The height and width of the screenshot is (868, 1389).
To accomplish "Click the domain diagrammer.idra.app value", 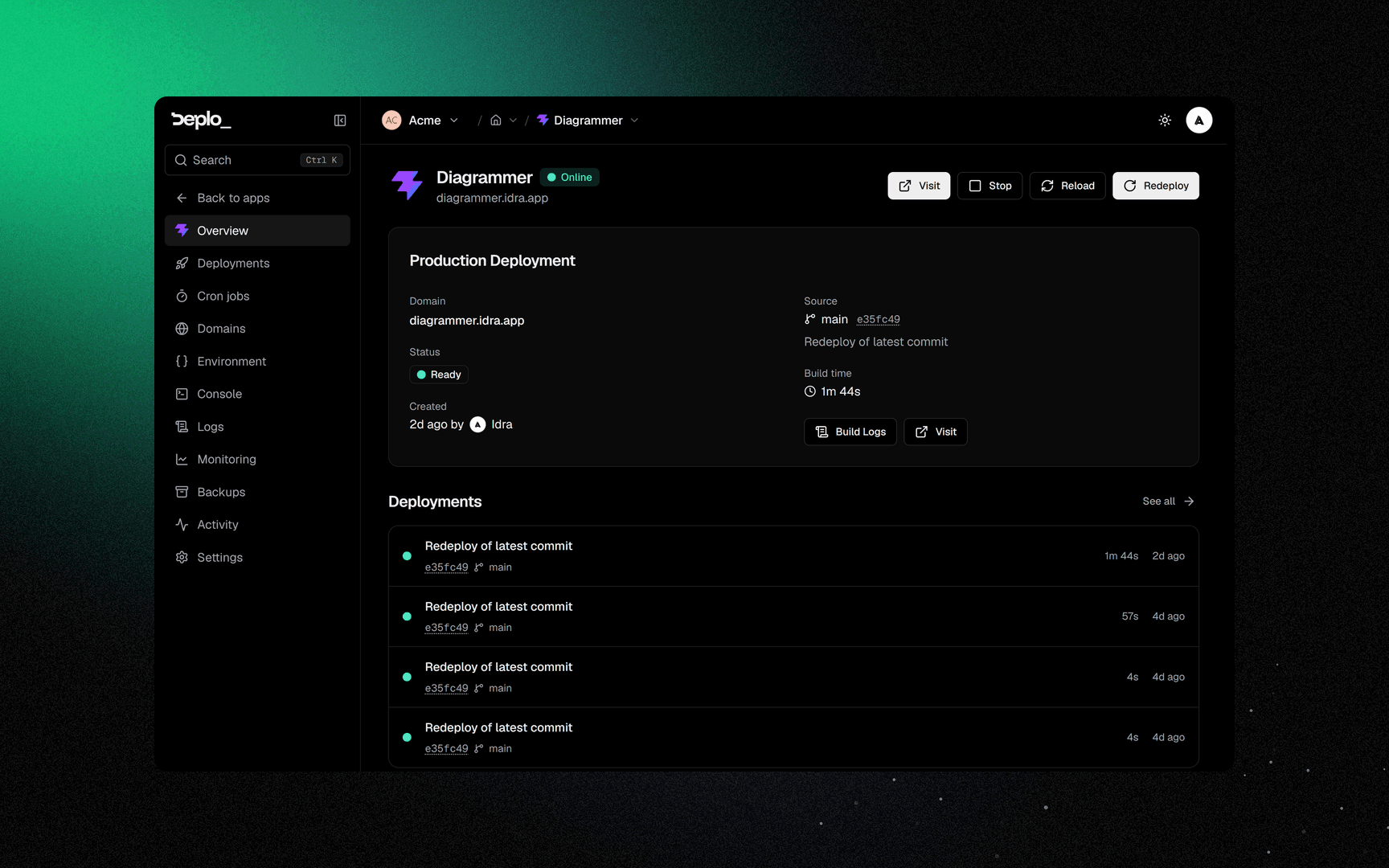I will pyautogui.click(x=467, y=321).
